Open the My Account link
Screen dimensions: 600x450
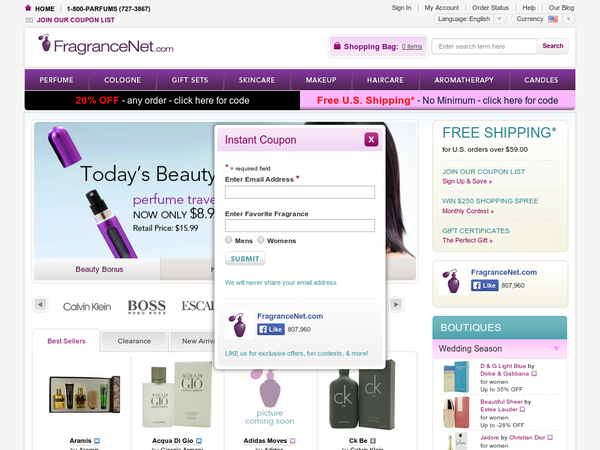[442, 8]
